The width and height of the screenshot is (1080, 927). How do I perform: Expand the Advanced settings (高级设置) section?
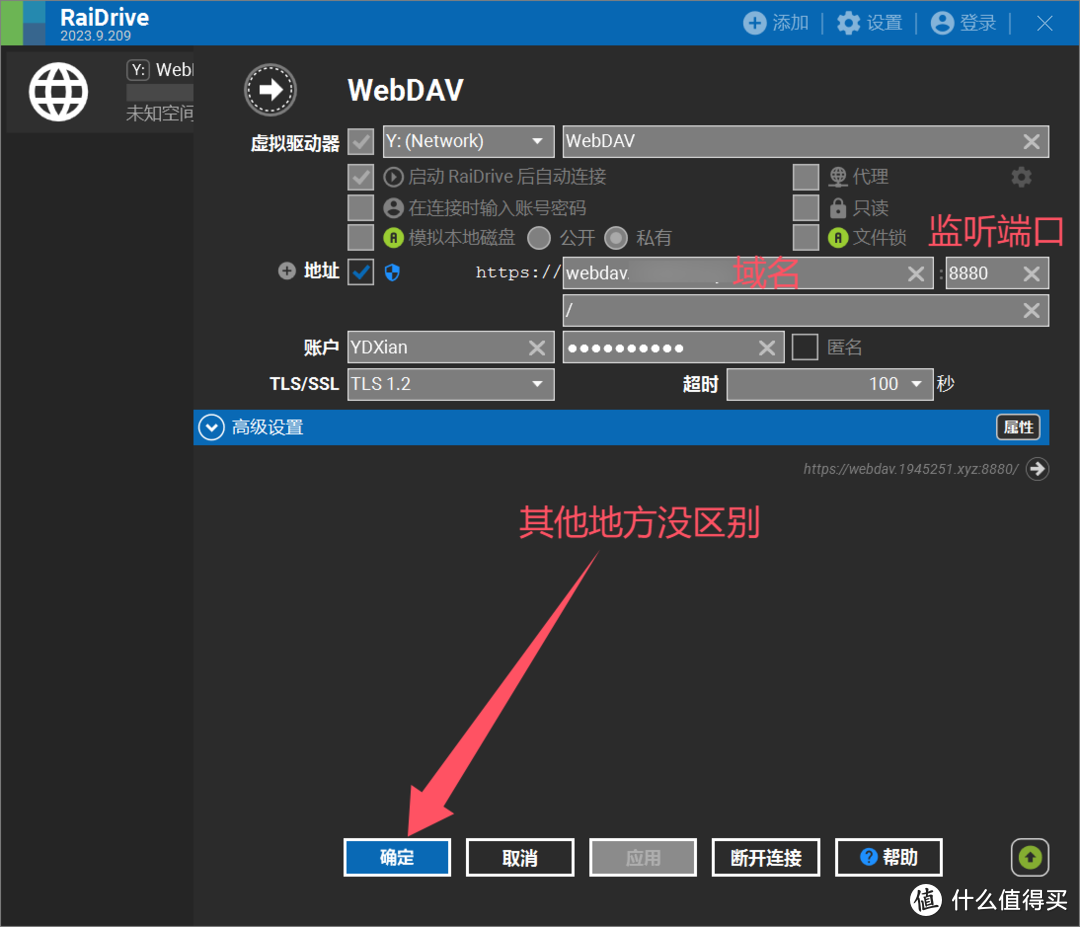tap(211, 428)
